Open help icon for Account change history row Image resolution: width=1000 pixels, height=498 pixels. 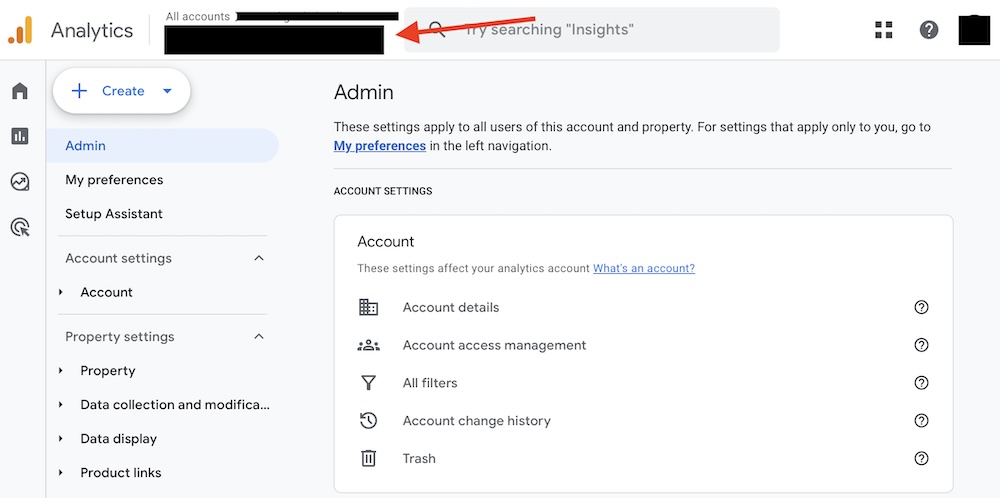coord(921,420)
